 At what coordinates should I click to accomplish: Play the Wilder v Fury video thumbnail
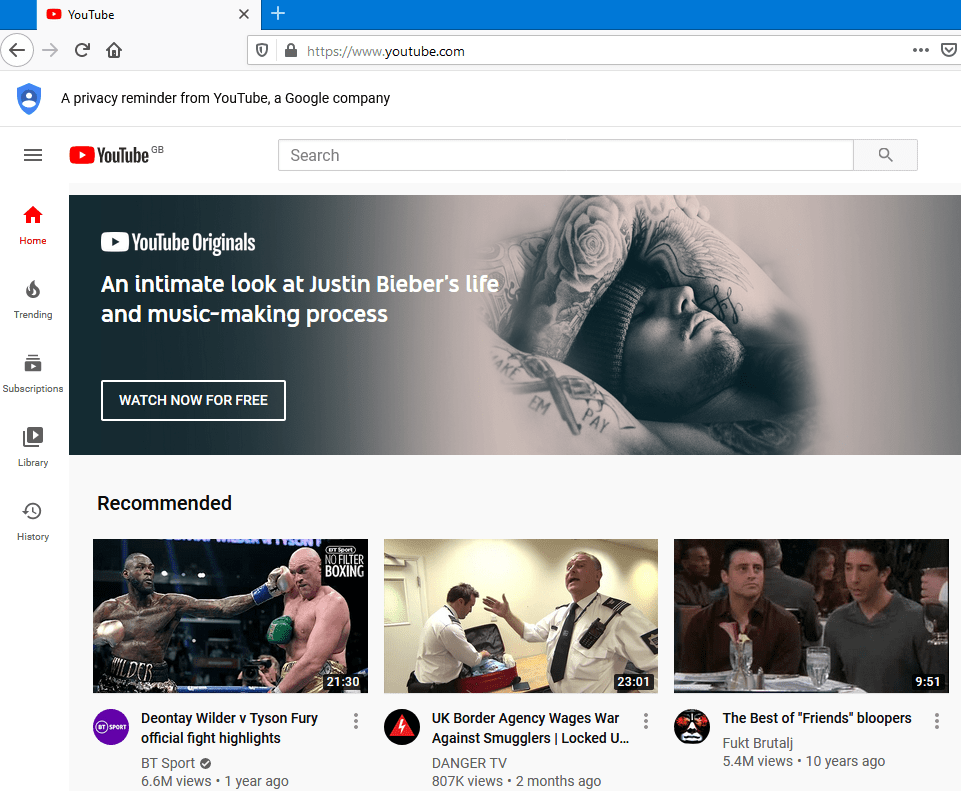click(230, 616)
